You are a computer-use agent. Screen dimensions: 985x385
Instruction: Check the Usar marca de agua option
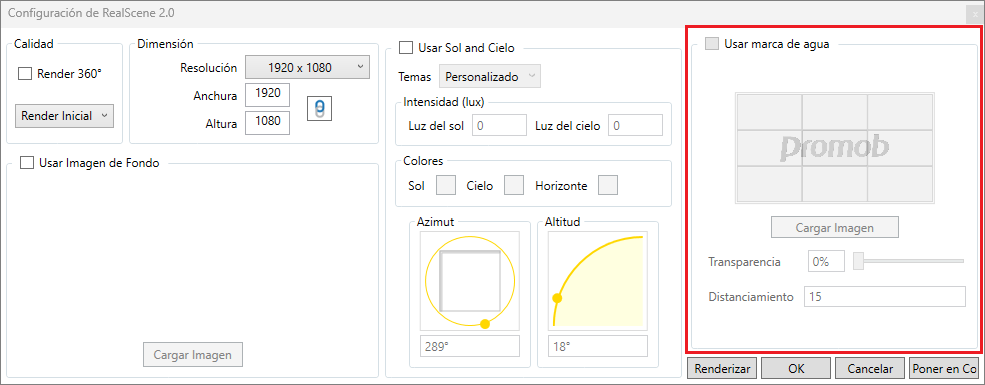pos(712,44)
